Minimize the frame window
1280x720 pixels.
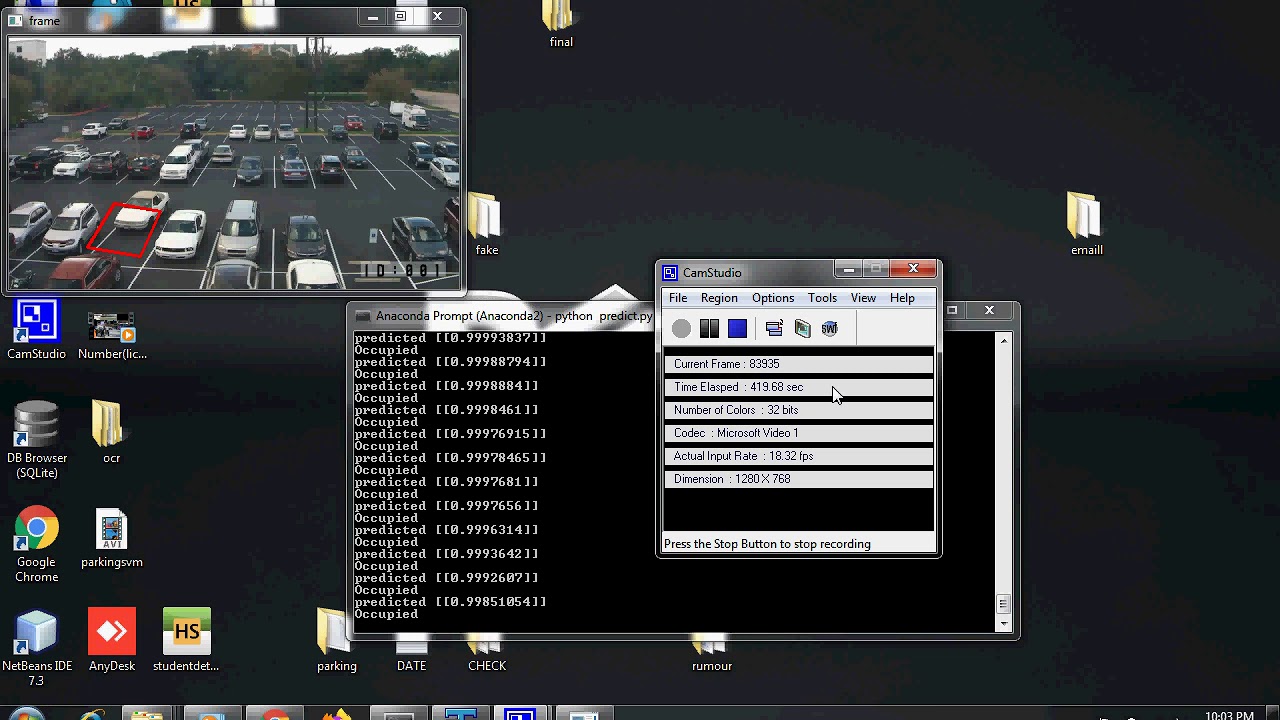[x=372, y=16]
